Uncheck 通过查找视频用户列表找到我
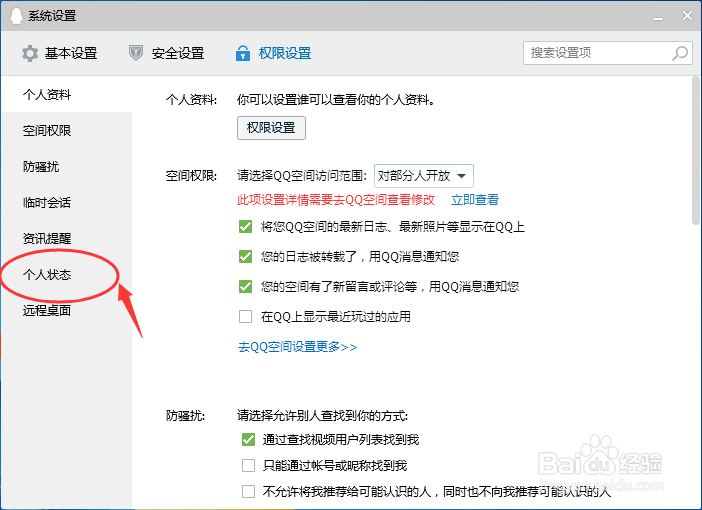The image size is (702, 510). point(248,440)
